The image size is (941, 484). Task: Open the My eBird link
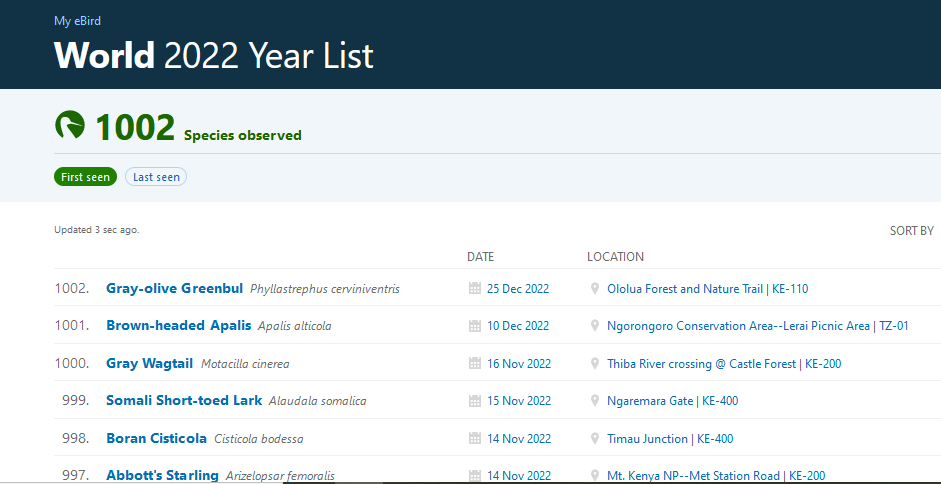[x=77, y=21]
